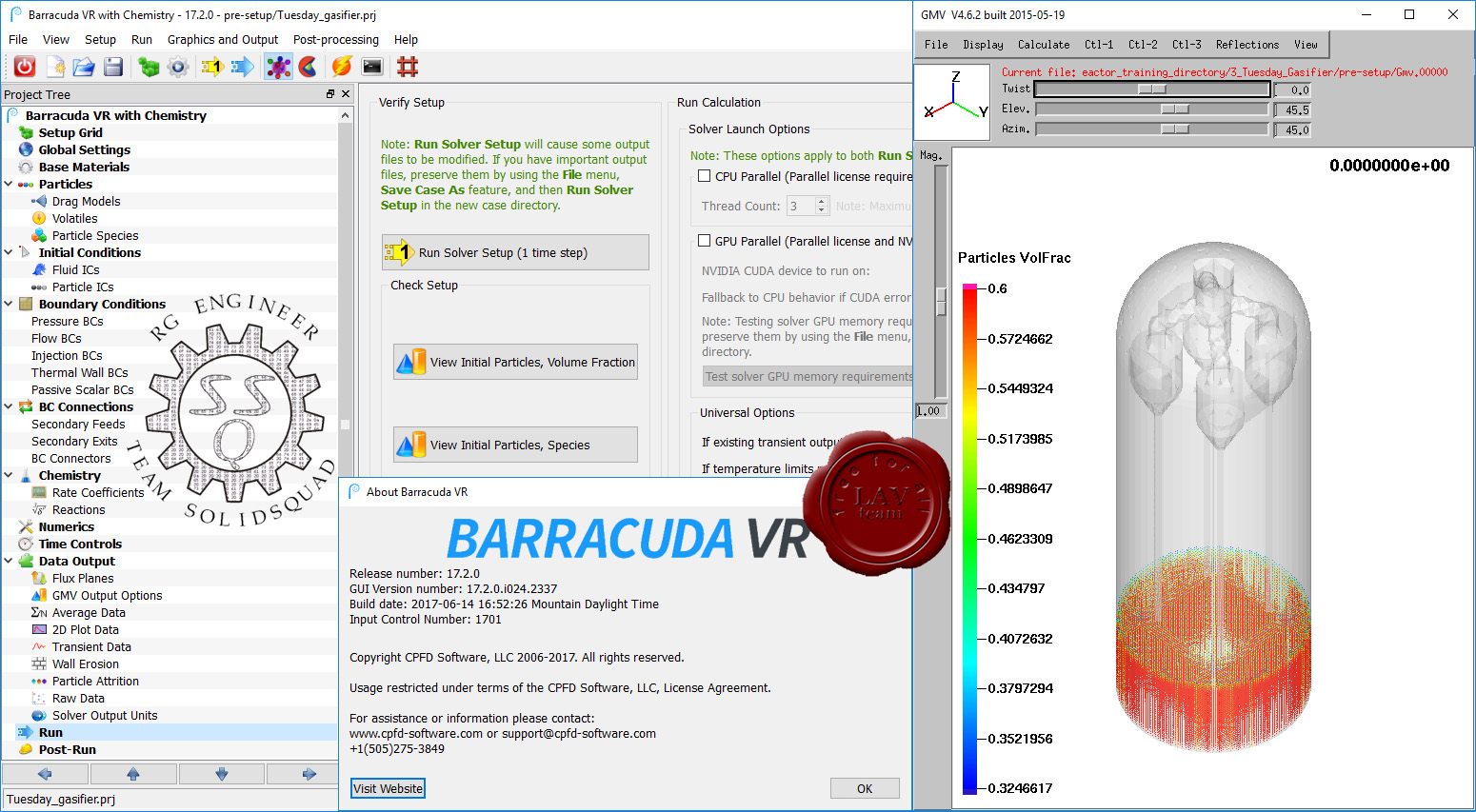Image resolution: width=1476 pixels, height=812 pixels.
Task: Click View Initial Particles, Species button
Action: 515,445
